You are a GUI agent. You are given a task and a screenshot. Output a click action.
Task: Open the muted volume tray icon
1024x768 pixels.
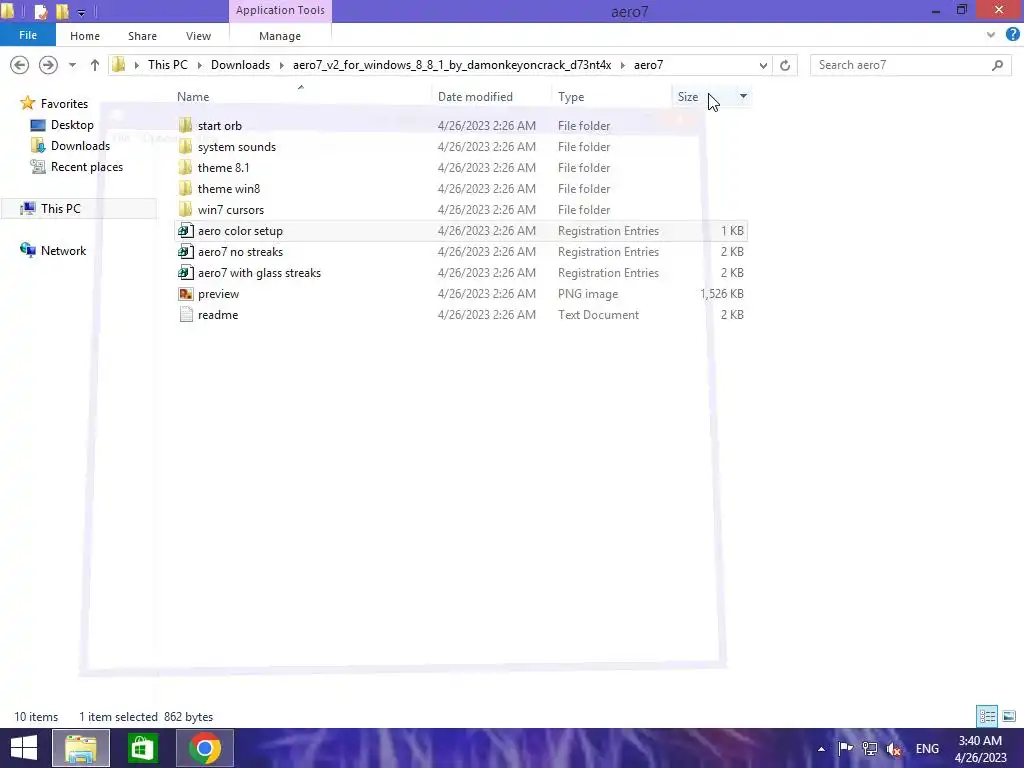893,749
